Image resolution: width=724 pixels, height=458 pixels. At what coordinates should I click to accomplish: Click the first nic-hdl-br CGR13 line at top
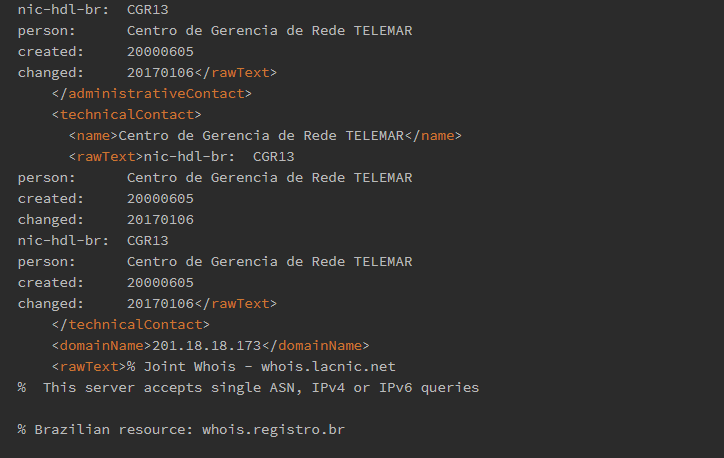[x=93, y=10]
